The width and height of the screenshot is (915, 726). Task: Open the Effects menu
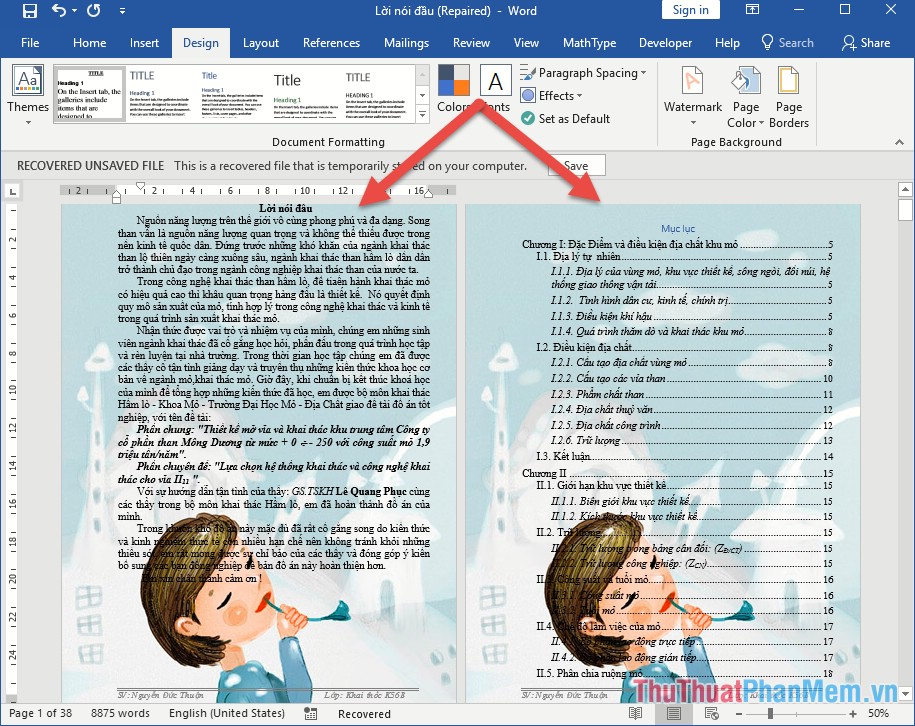[556, 96]
